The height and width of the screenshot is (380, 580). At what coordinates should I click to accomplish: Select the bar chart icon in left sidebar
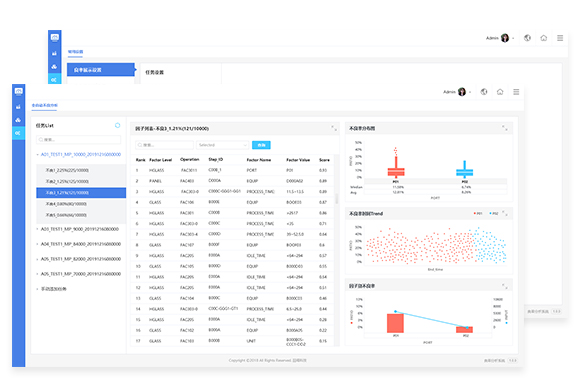point(18,107)
